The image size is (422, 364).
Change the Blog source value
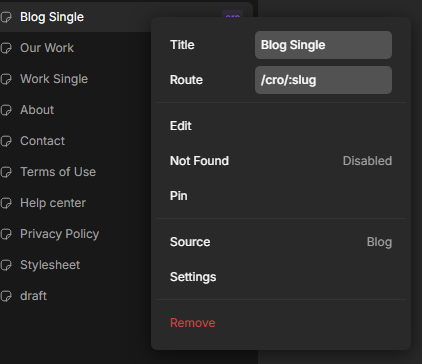click(379, 242)
